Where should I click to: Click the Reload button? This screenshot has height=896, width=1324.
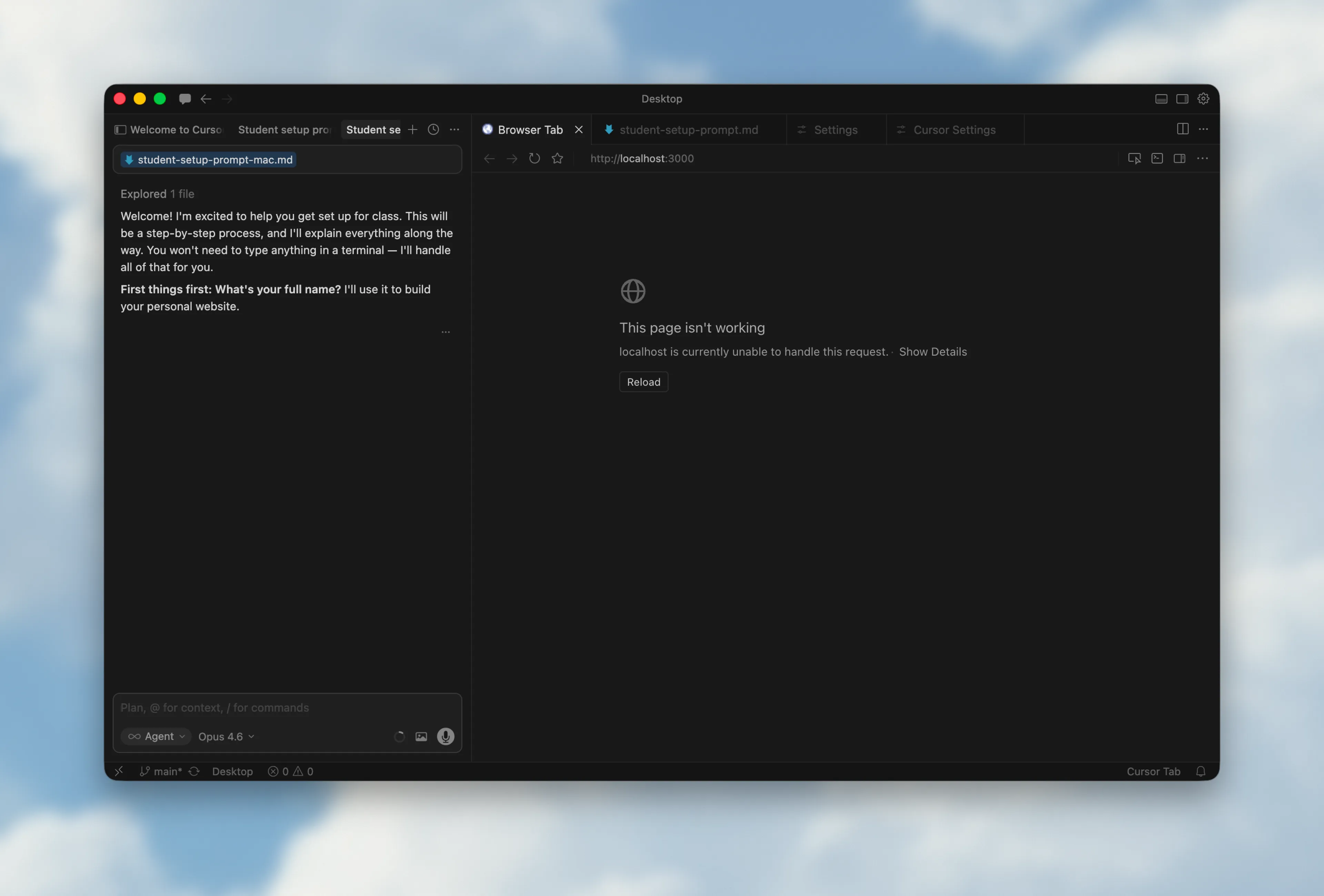pyautogui.click(x=644, y=382)
